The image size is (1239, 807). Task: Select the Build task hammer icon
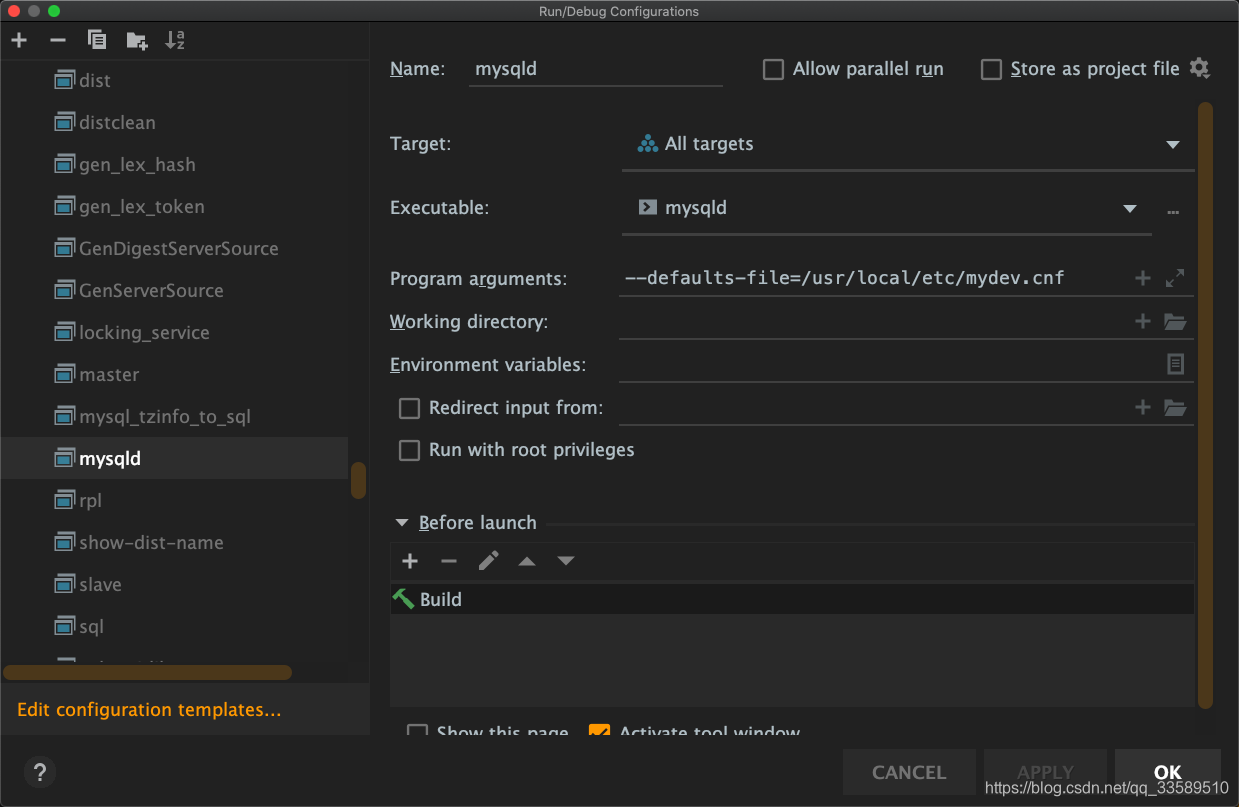point(403,599)
